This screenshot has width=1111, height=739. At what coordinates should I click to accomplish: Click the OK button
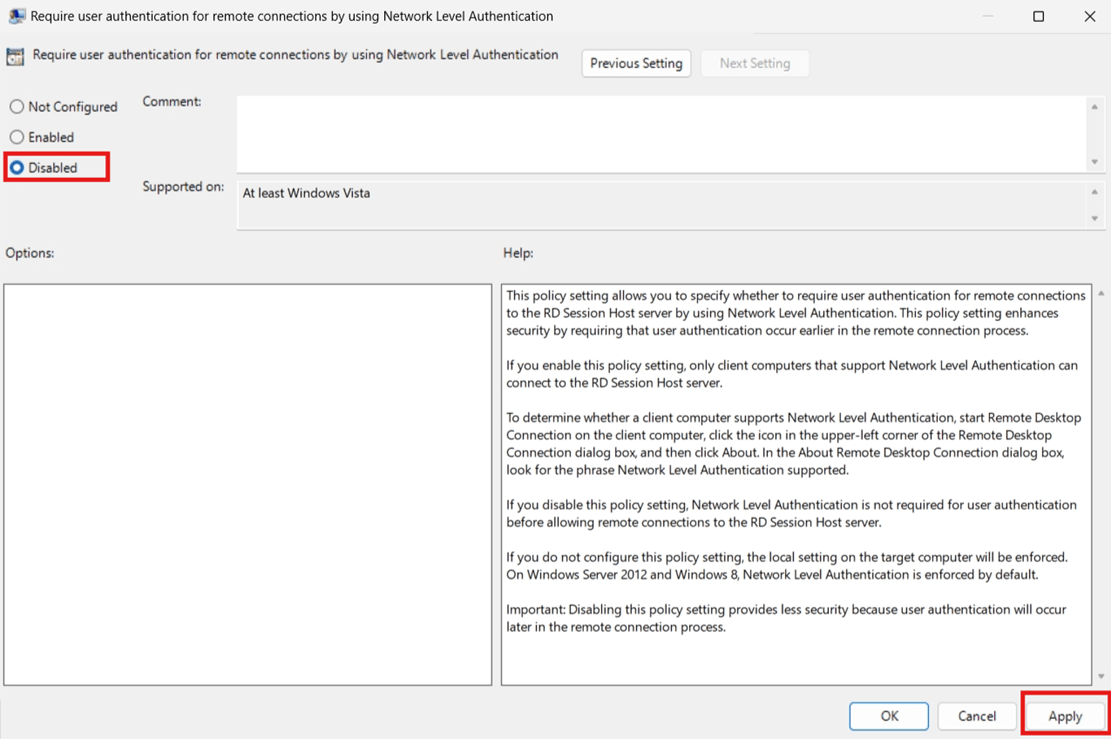(888, 716)
